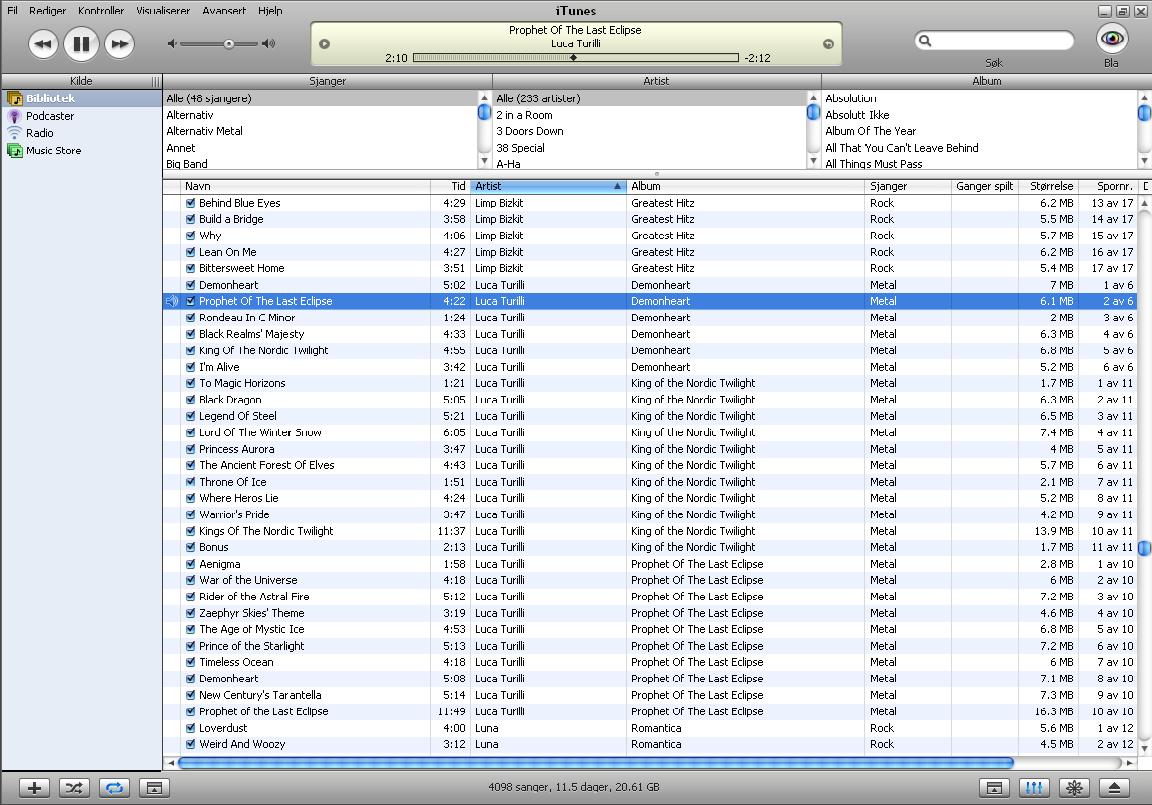Open the Visualiserer menu
The image size is (1152, 805).
coord(163,10)
